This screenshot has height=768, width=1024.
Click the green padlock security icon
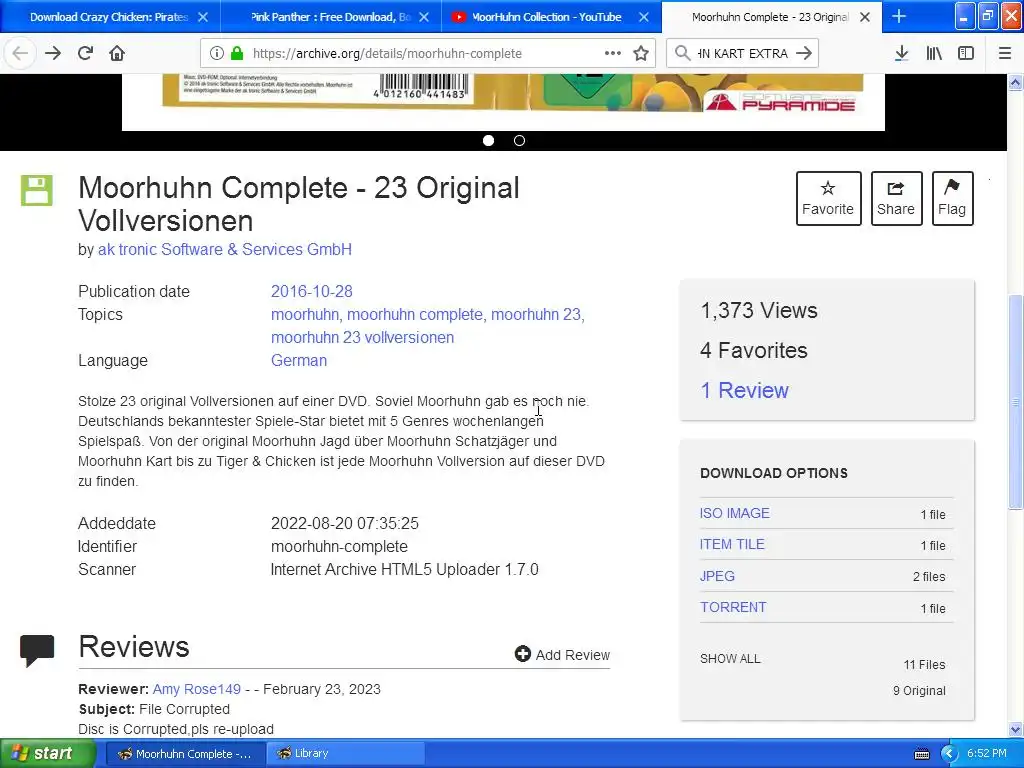coord(237,53)
